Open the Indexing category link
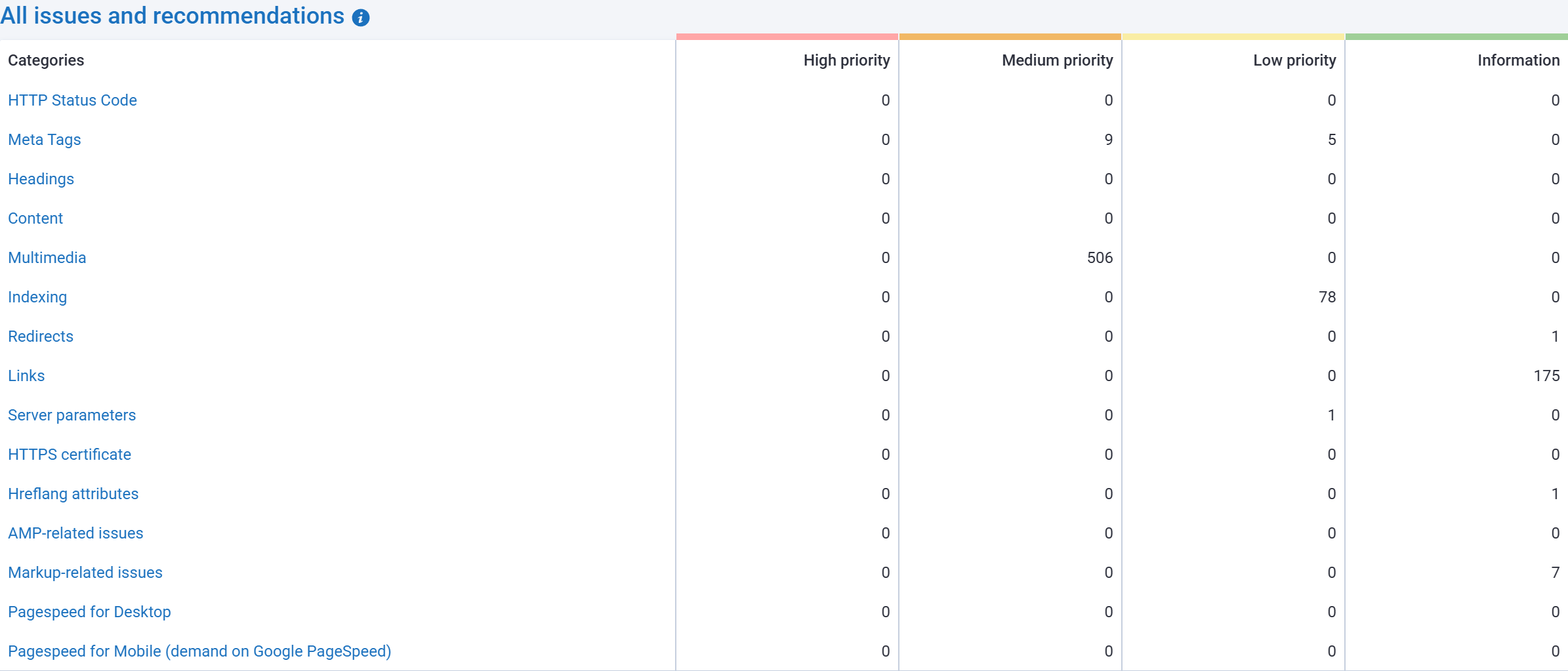 (x=37, y=297)
